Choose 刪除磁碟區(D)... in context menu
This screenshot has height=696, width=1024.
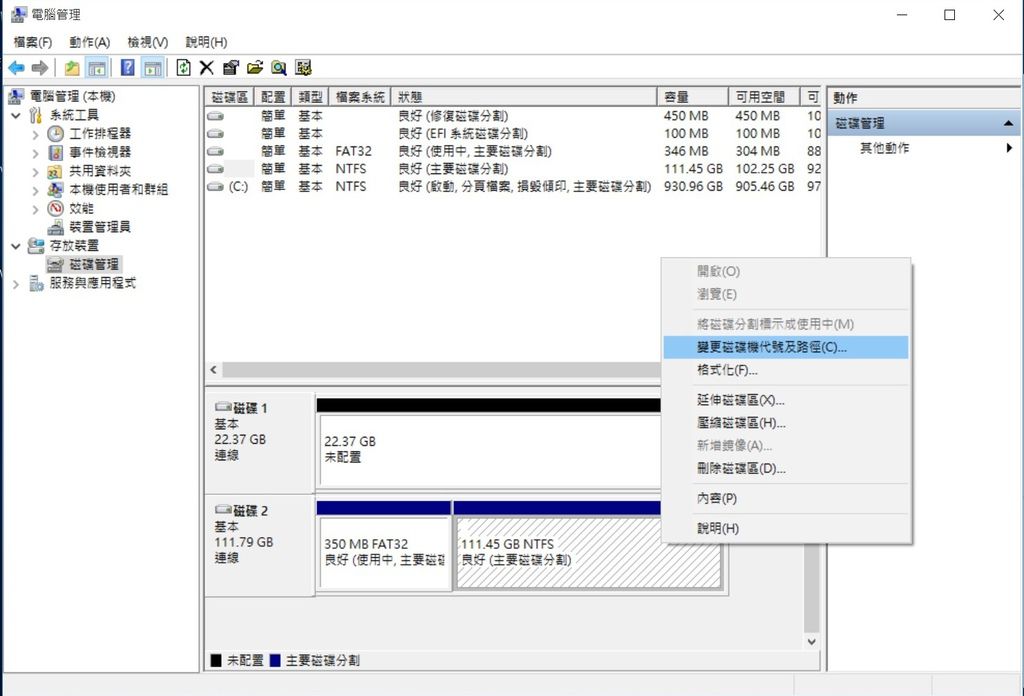tap(786, 469)
